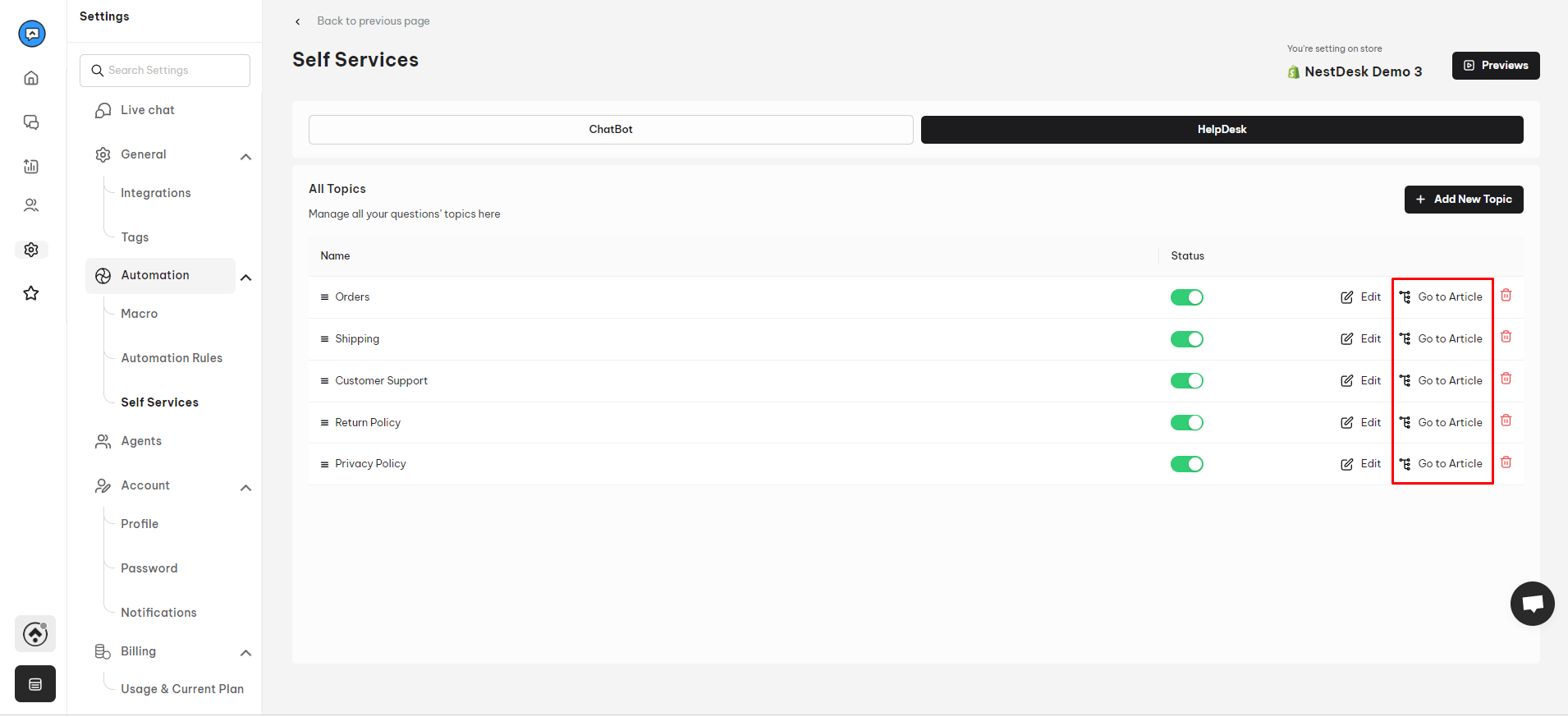Open Live chat settings
The width and height of the screenshot is (1568, 717).
(x=147, y=110)
